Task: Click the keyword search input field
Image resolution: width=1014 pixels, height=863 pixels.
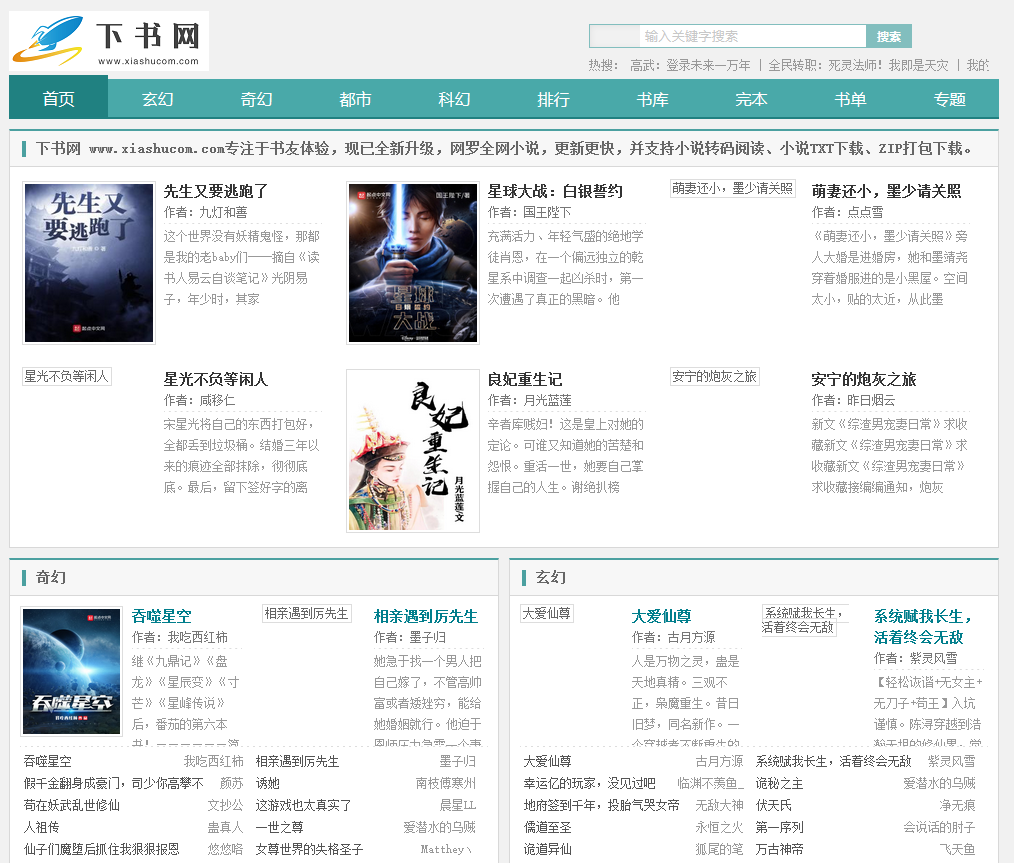Action: [752, 36]
